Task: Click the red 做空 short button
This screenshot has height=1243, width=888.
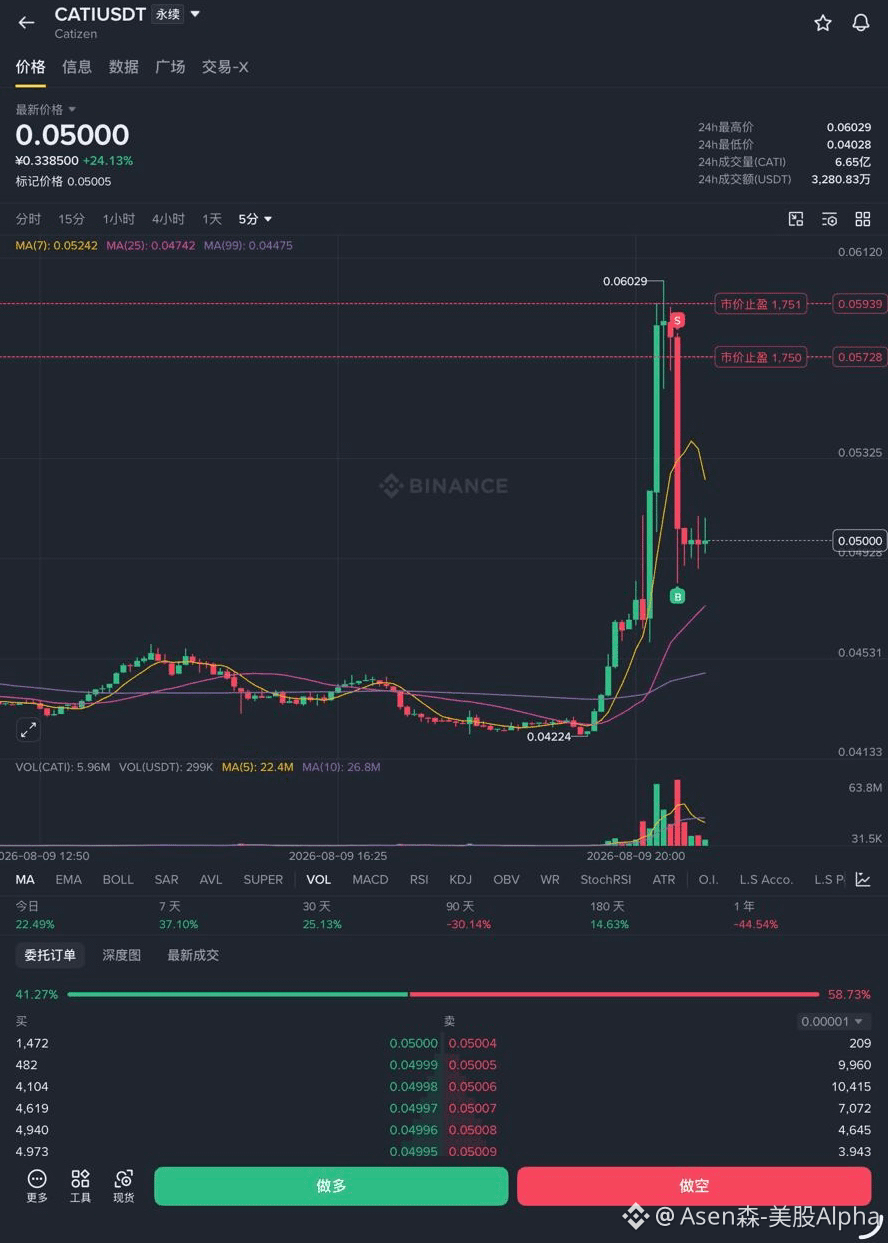Action: click(x=694, y=1186)
